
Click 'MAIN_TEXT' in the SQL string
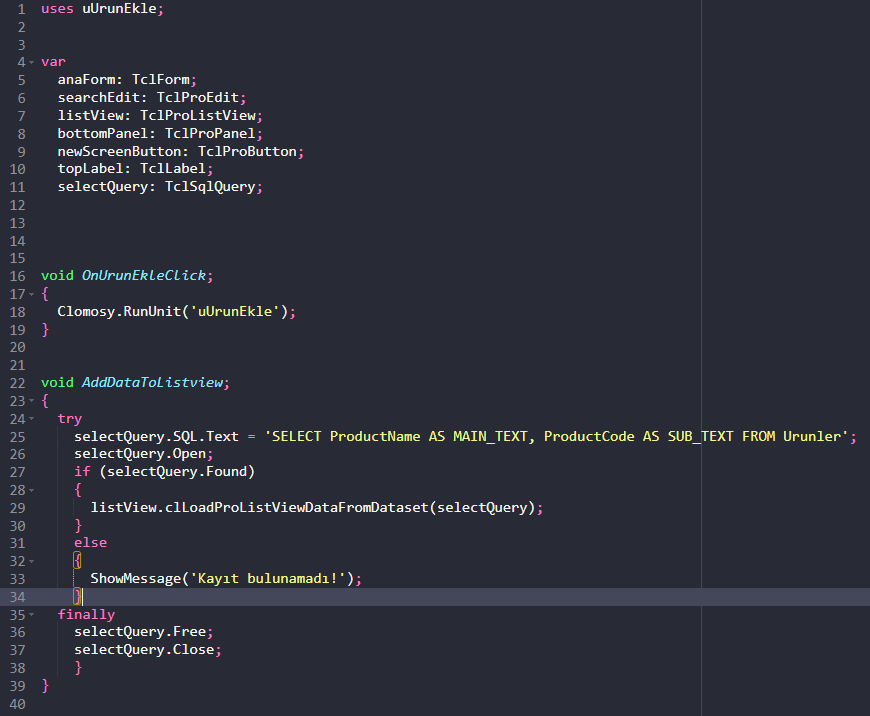490,436
